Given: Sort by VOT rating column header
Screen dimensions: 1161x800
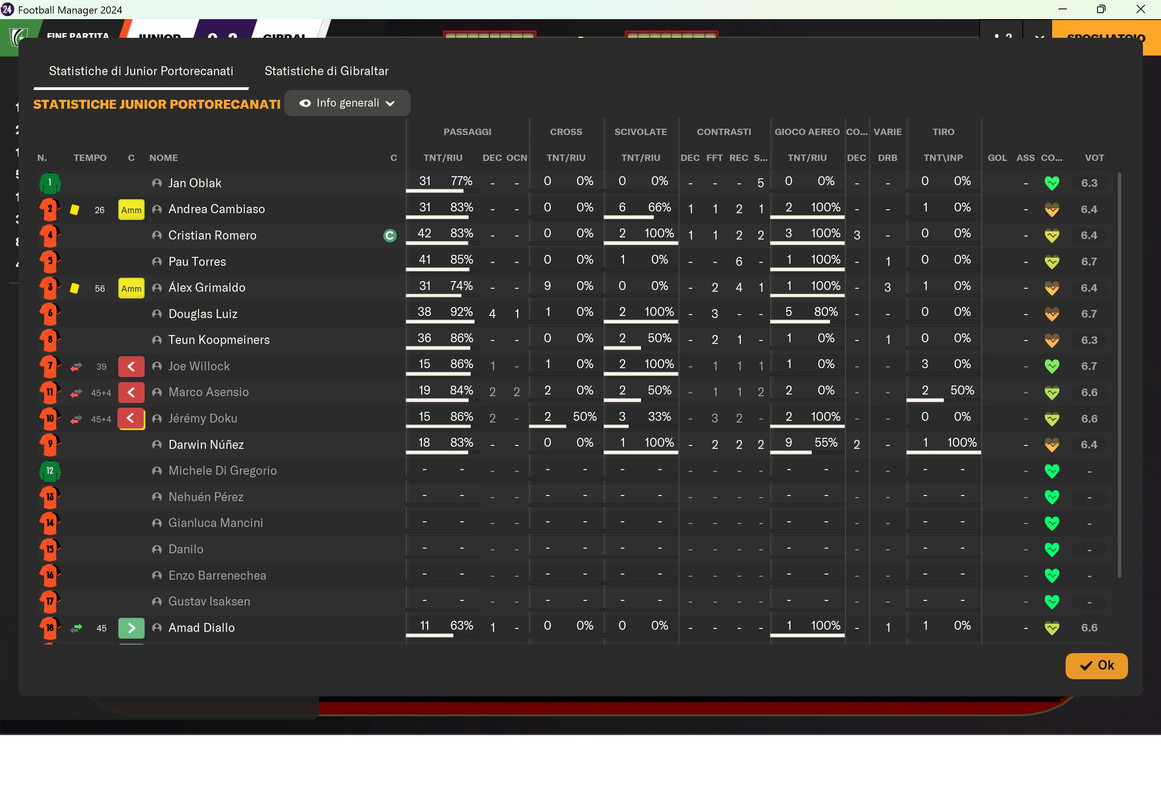Looking at the screenshot, I should [1094, 158].
